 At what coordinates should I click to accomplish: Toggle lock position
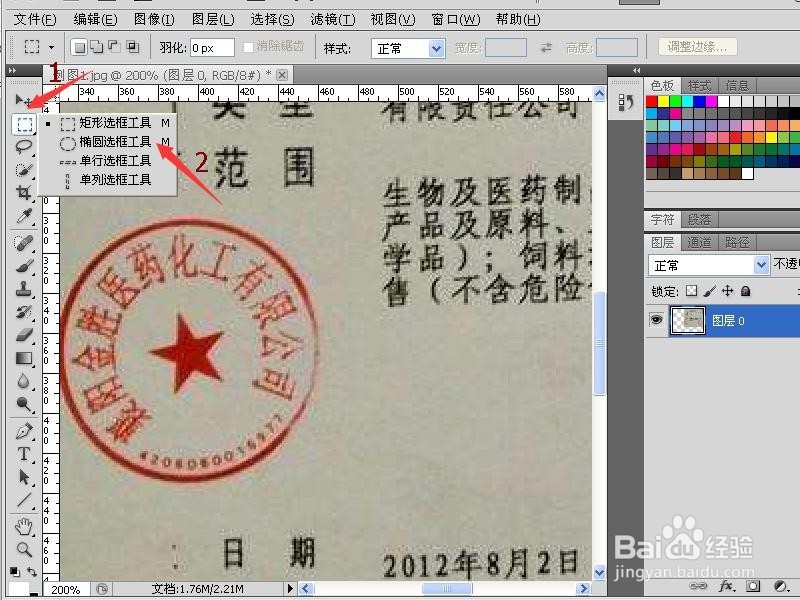click(x=728, y=291)
